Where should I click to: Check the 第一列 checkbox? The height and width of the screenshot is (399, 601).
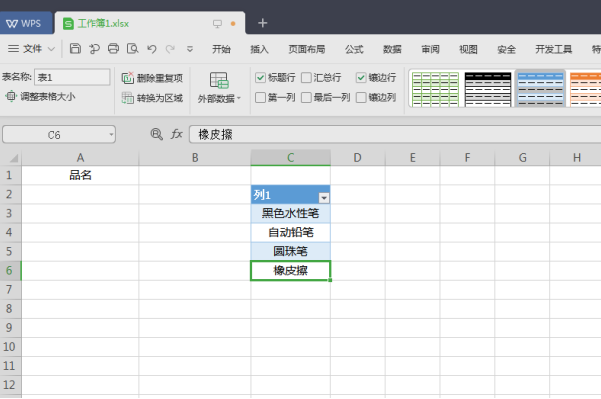click(x=261, y=97)
